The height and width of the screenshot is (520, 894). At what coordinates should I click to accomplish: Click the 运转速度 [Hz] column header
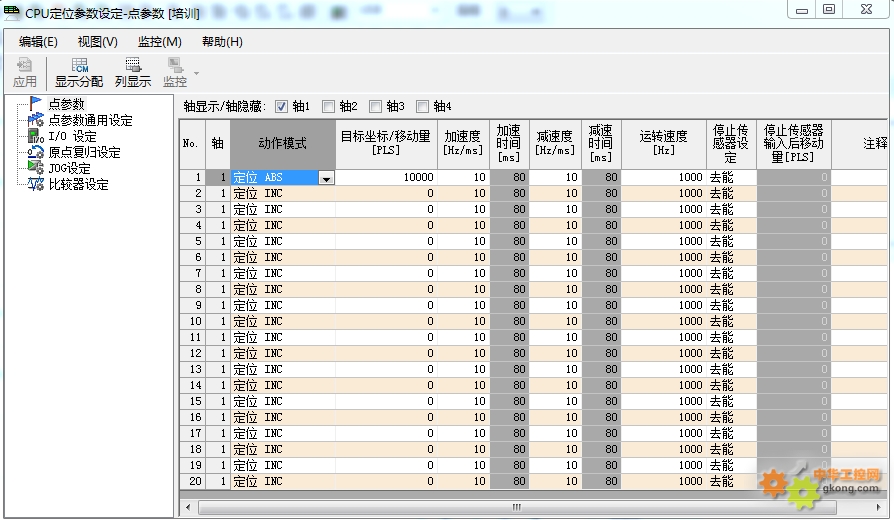664,144
